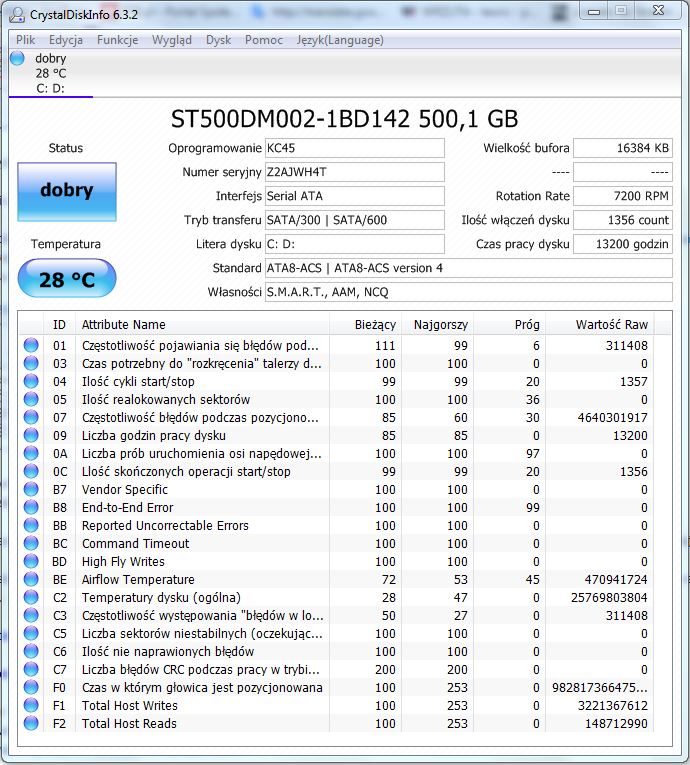Screen dimensions: 690x765
Task: Close the CrystalDiskInfo window
Action: click(x=658, y=11)
